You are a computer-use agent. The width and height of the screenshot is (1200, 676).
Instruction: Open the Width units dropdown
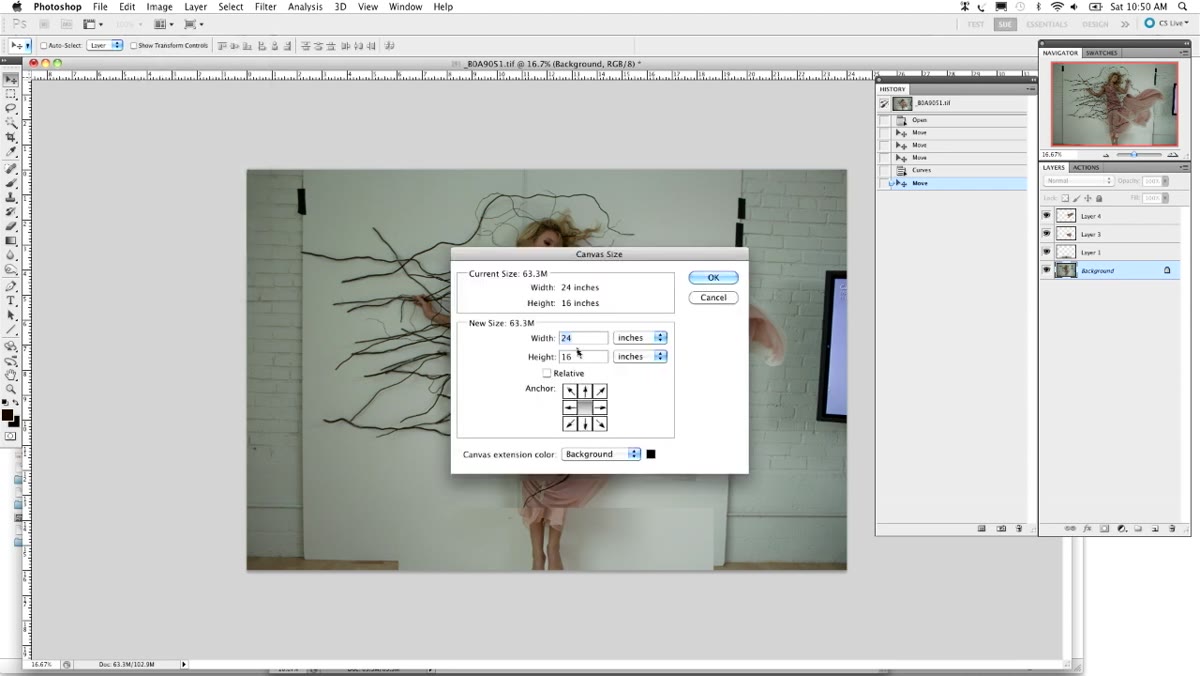(x=640, y=338)
